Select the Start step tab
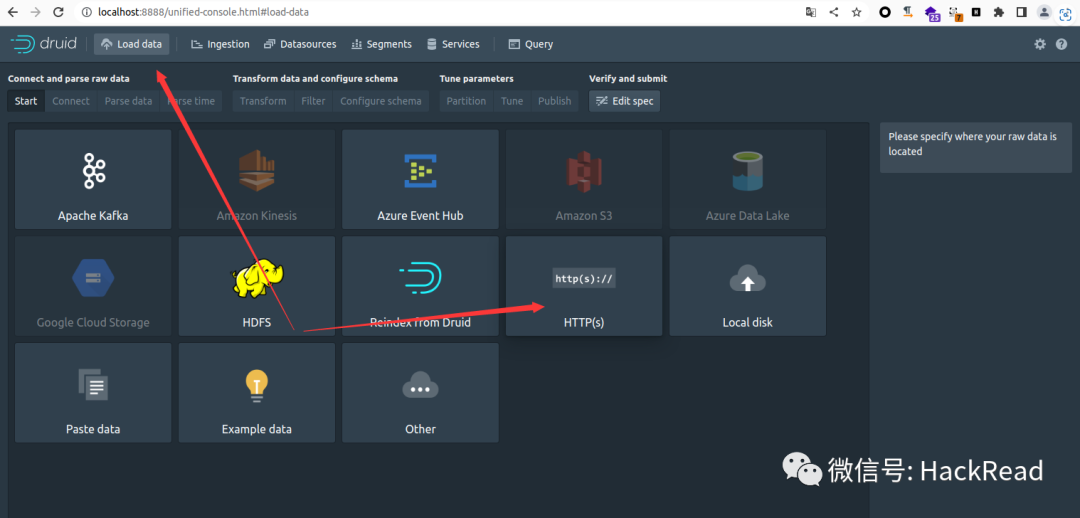 26,101
